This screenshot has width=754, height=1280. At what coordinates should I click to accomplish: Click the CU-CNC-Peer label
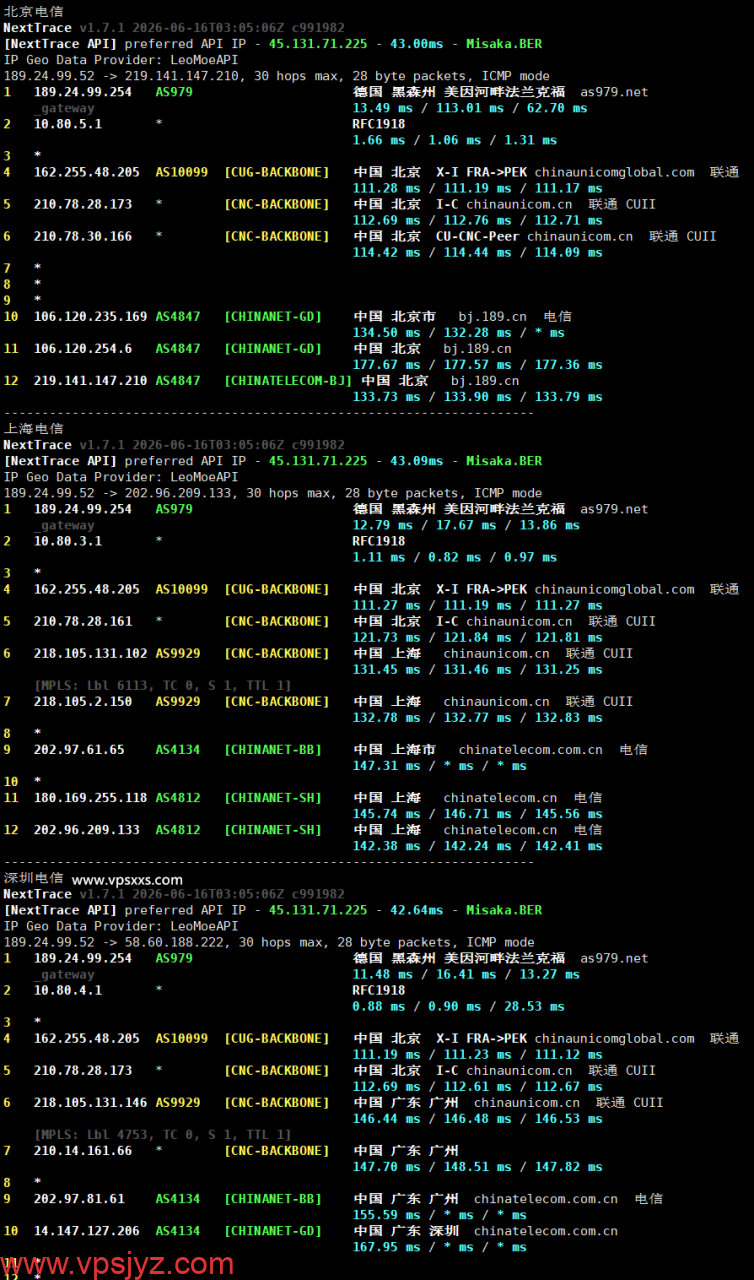click(478, 236)
